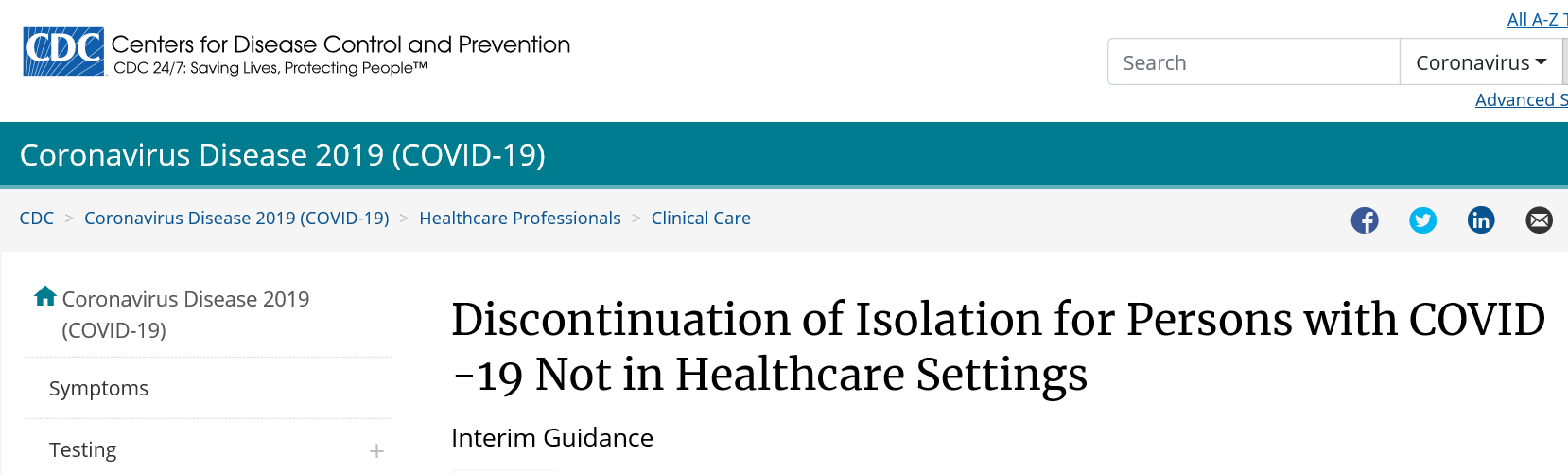
Task: Open the Coronavirus search scope dropdown
Action: tap(1480, 62)
